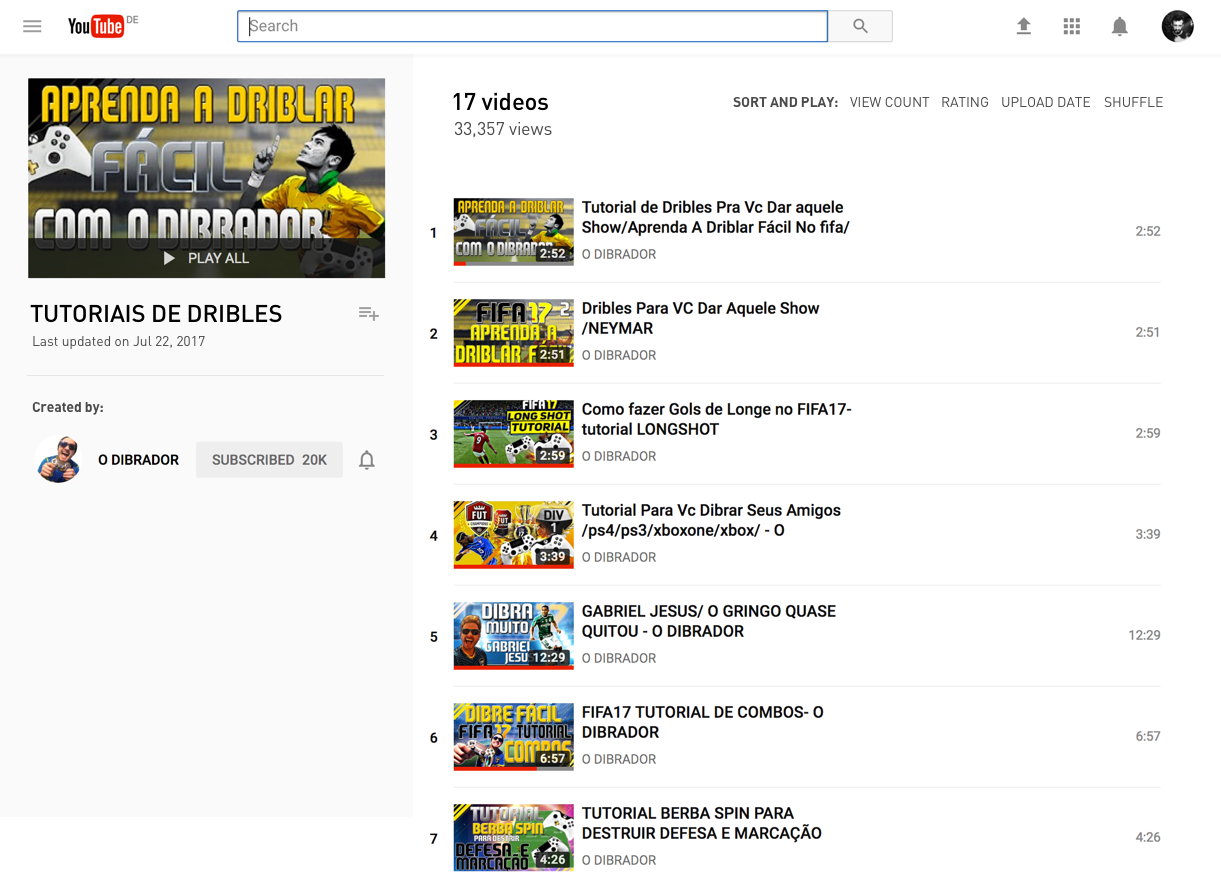Image resolution: width=1221 pixels, height=883 pixels.
Task: Click the search magnifier button
Action: coord(860,26)
